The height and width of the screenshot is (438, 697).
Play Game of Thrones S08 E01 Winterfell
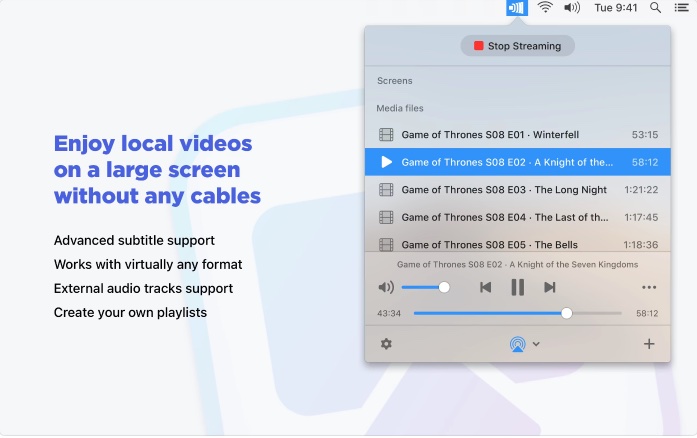pyautogui.click(x=517, y=135)
